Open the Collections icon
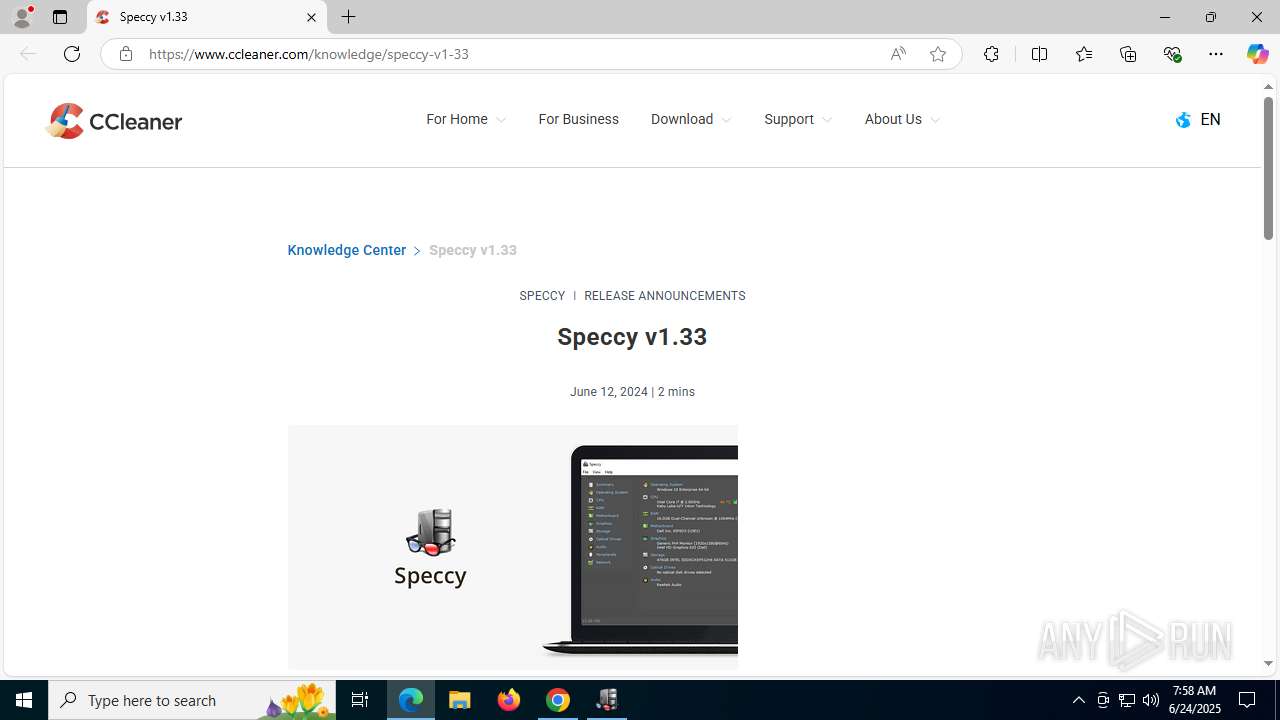This screenshot has height=720, width=1280. (x=1128, y=54)
